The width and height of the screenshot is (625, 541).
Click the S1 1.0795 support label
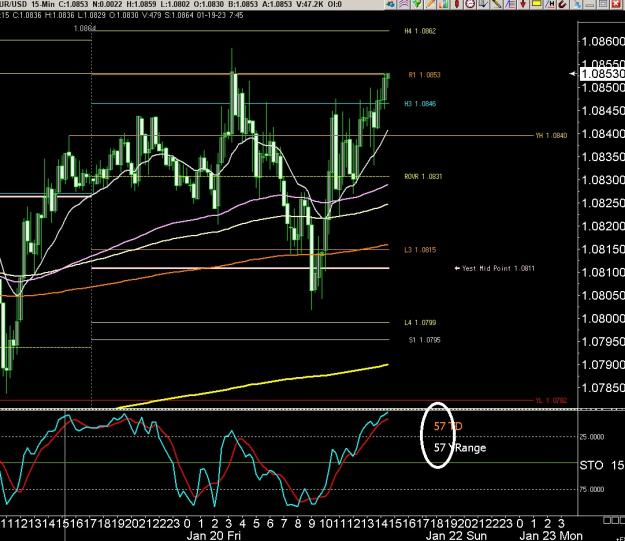425,340
